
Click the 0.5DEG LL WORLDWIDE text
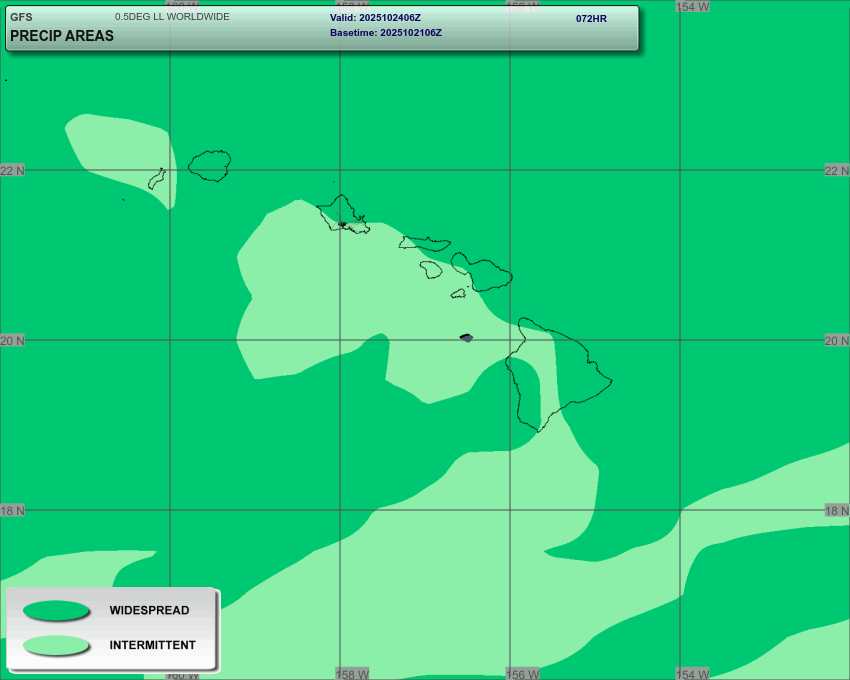tap(172, 17)
